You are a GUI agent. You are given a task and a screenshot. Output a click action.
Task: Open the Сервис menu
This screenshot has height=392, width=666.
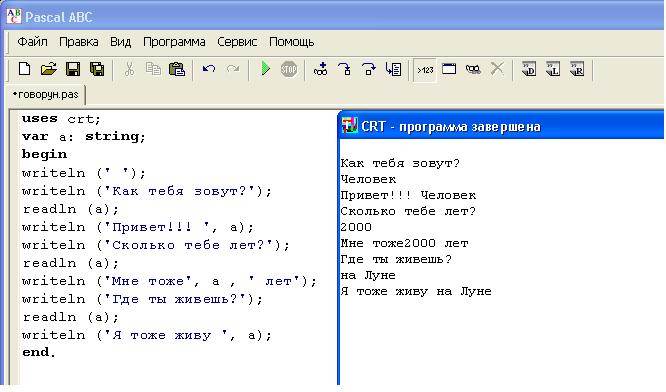click(x=237, y=42)
